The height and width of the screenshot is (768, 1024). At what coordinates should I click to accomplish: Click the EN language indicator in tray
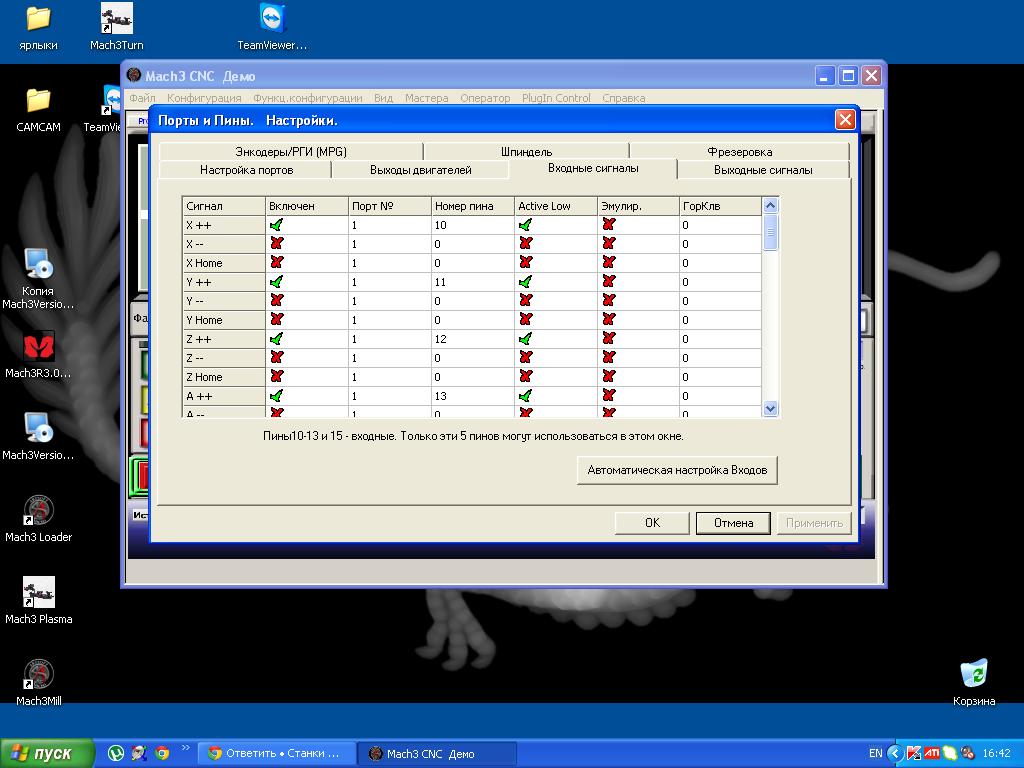point(876,753)
